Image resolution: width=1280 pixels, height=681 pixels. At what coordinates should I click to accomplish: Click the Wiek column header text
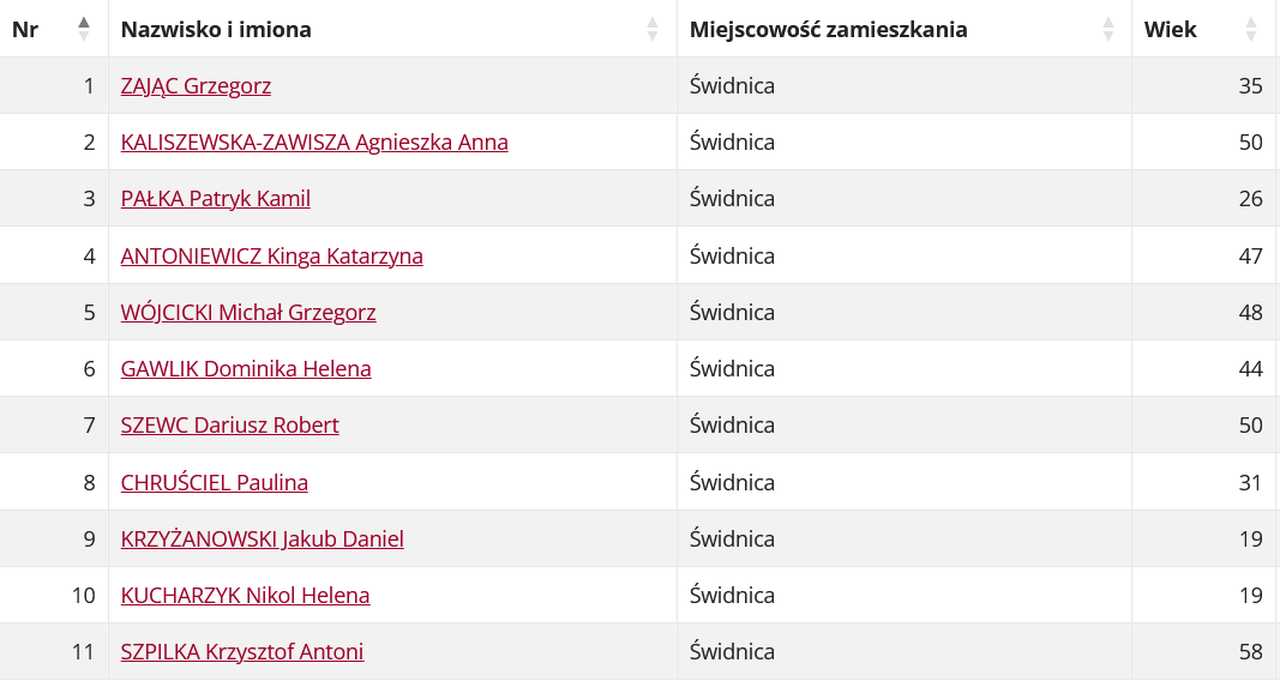point(1170,29)
